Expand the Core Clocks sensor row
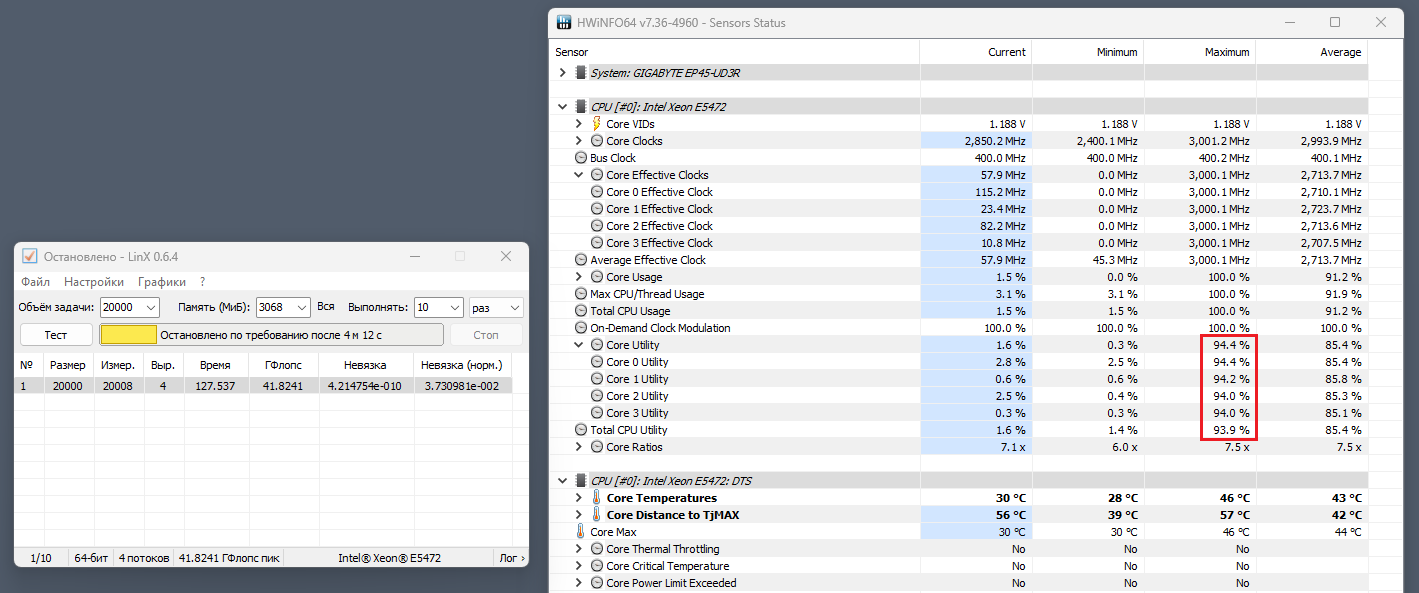 (579, 141)
